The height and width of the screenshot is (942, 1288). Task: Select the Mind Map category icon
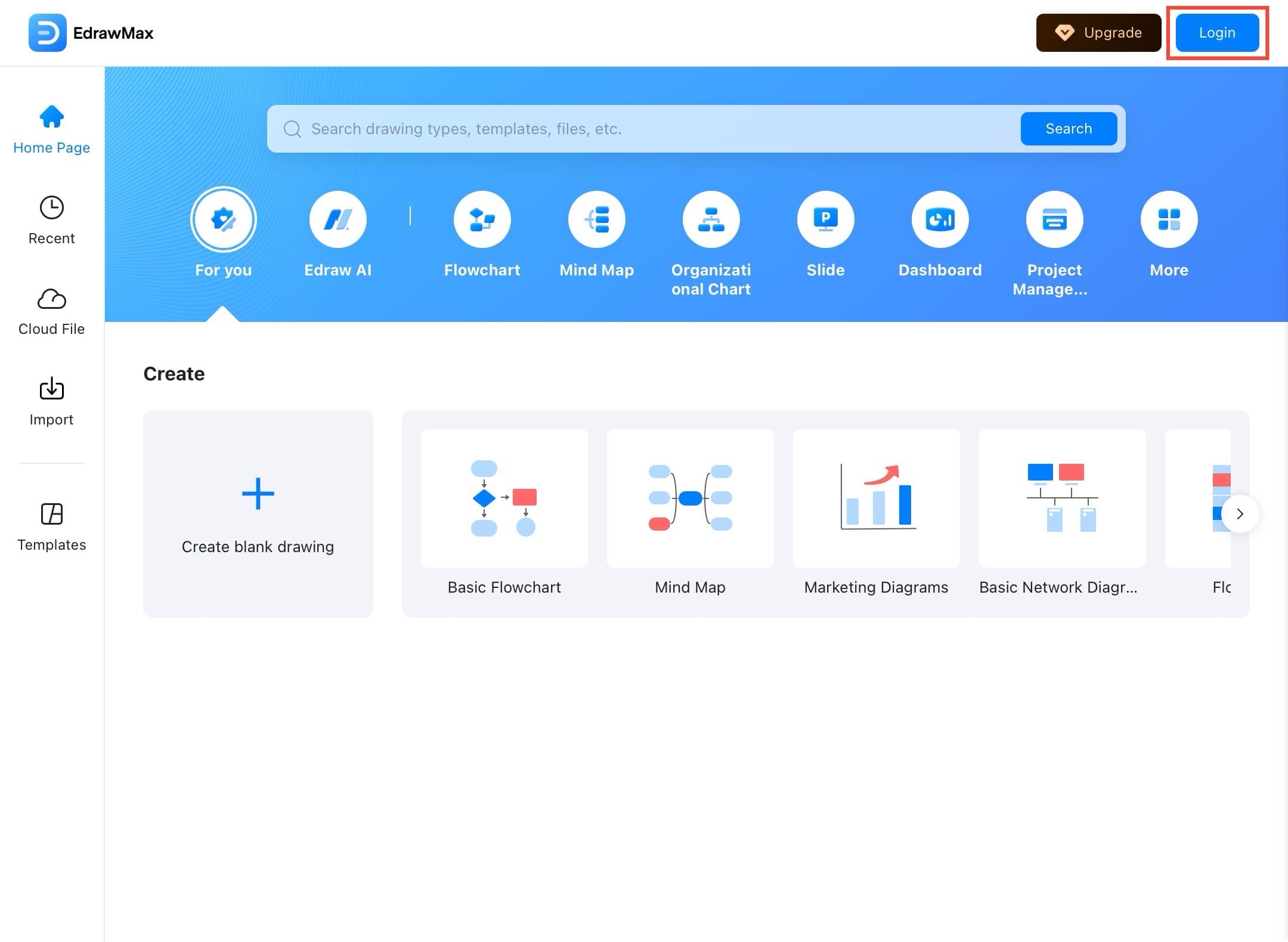[x=596, y=219]
